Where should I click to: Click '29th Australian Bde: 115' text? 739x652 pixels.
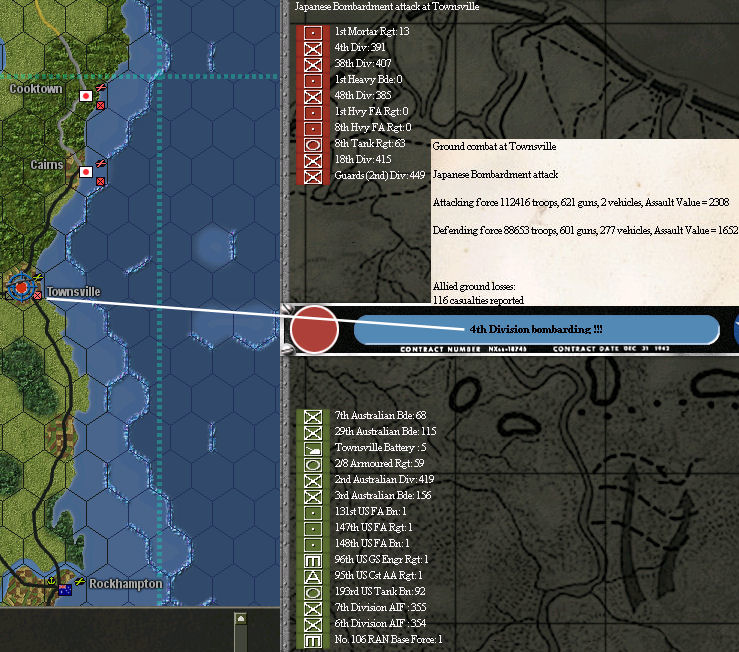point(386,431)
